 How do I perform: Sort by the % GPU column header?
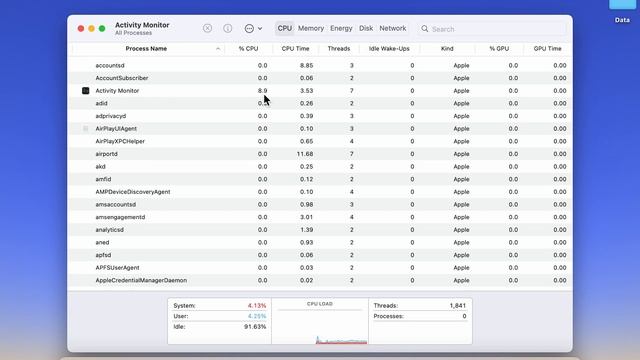[499, 49]
